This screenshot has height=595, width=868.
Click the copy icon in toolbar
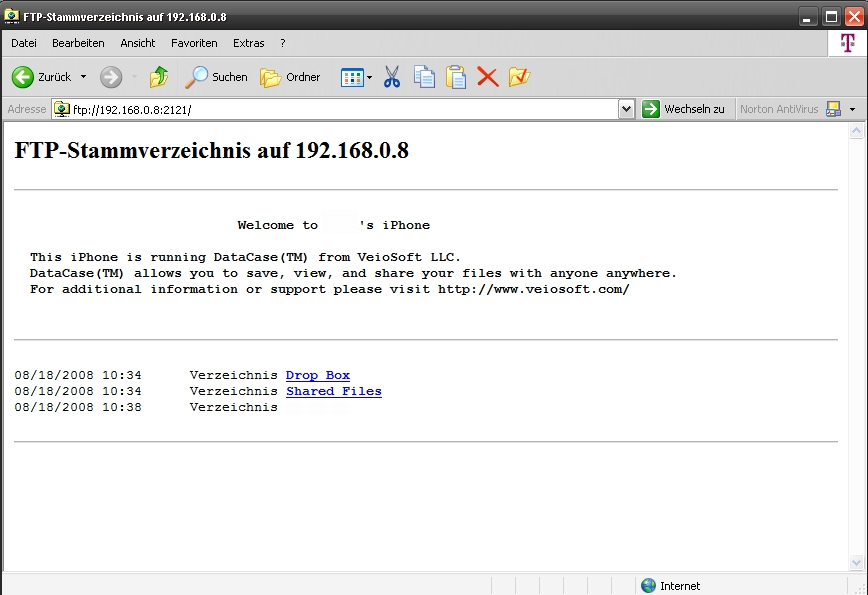pos(424,77)
